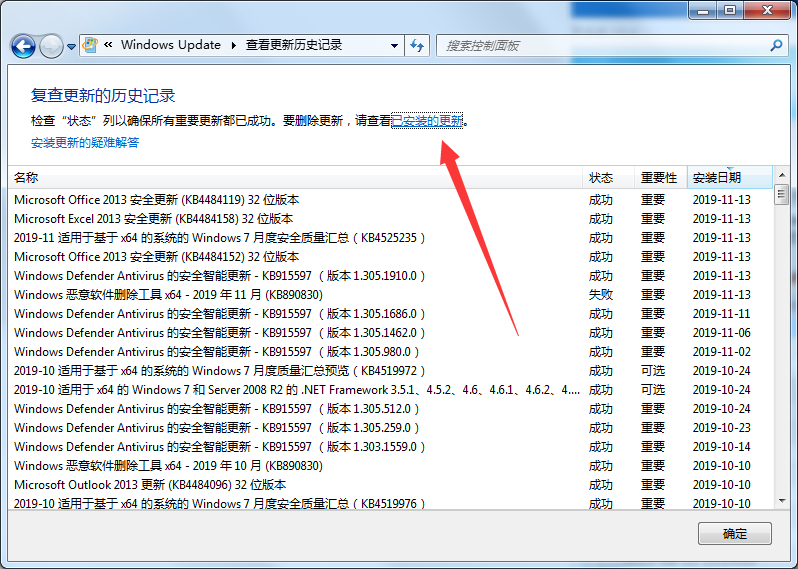Screen dimensions: 798x569
Task: Select Defender update 版本 1.305.259.0 row
Action: pyautogui.click(x=390, y=428)
